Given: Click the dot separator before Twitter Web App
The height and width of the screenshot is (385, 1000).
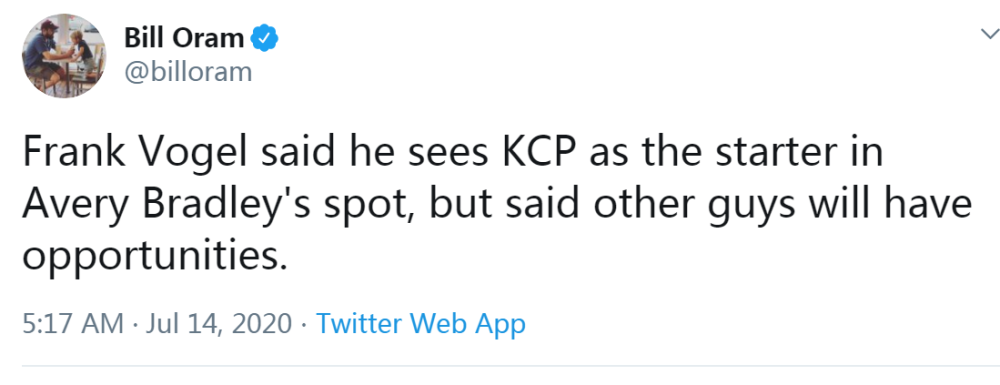Looking at the screenshot, I should [304, 324].
